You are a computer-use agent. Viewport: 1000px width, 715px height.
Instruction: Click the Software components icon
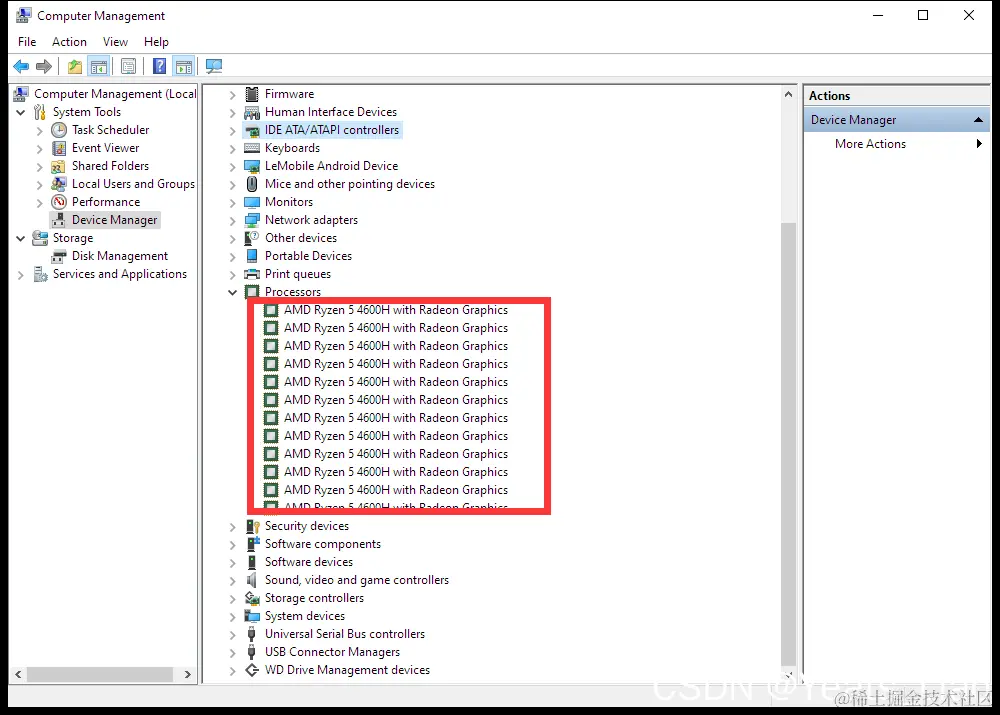(252, 544)
